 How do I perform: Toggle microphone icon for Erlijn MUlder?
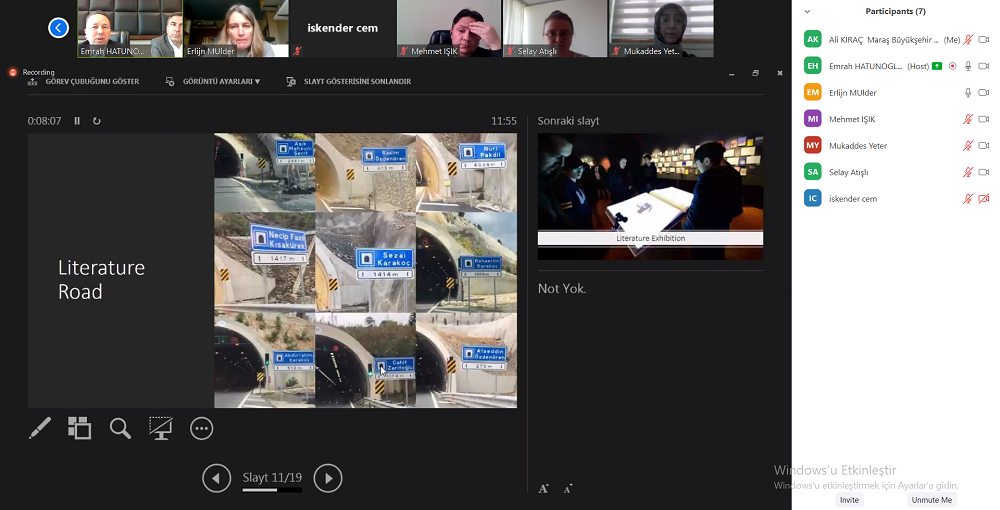(968, 93)
